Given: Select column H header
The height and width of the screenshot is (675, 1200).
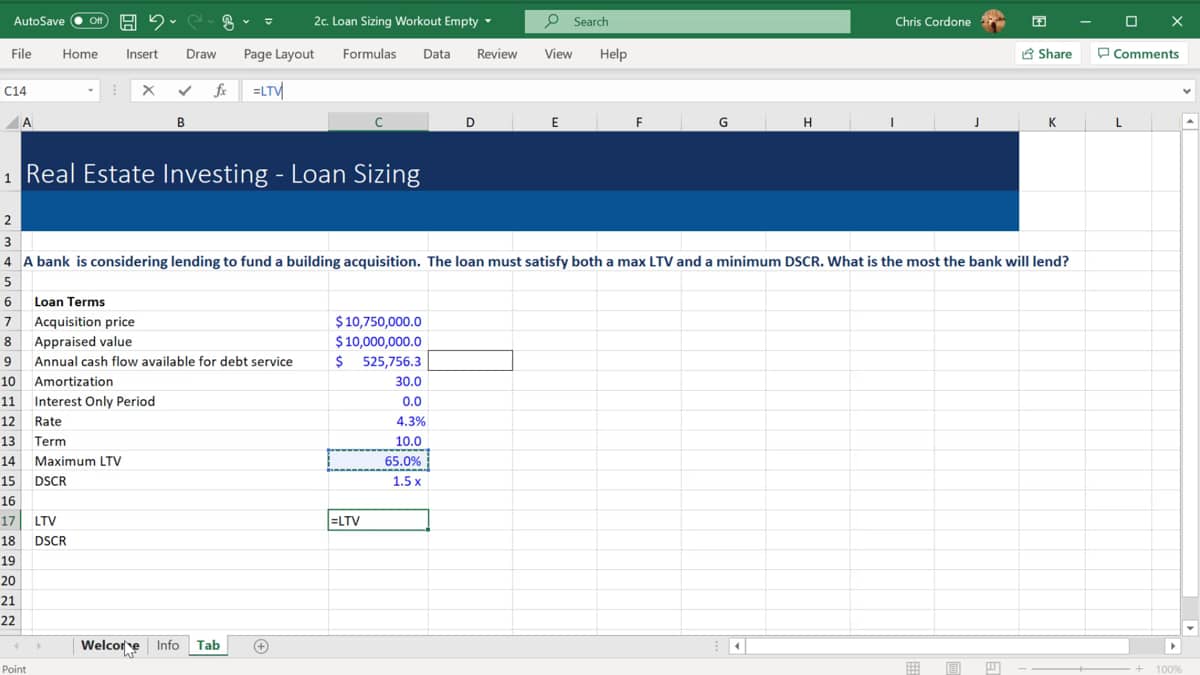Looking at the screenshot, I should pos(807,123).
